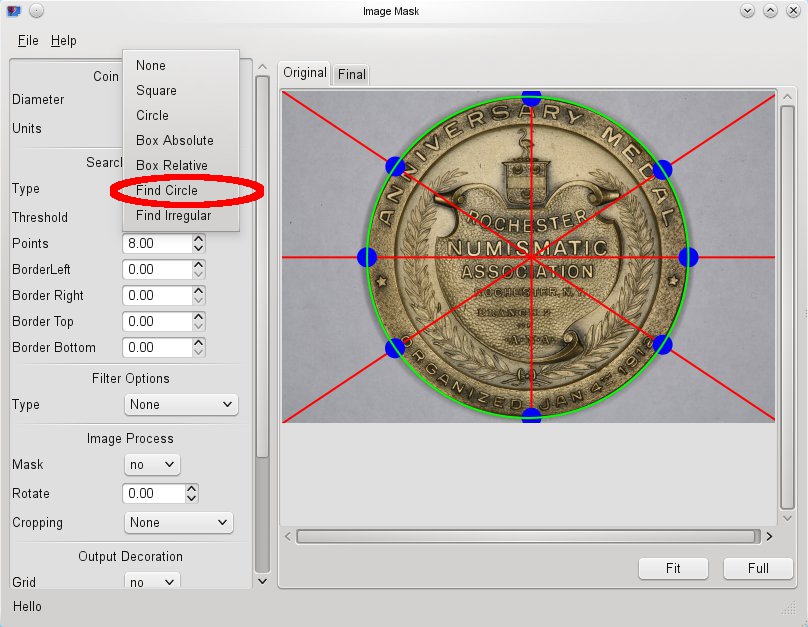The image size is (808, 627).
Task: Click the application icon in title bar
Action: click(14, 11)
